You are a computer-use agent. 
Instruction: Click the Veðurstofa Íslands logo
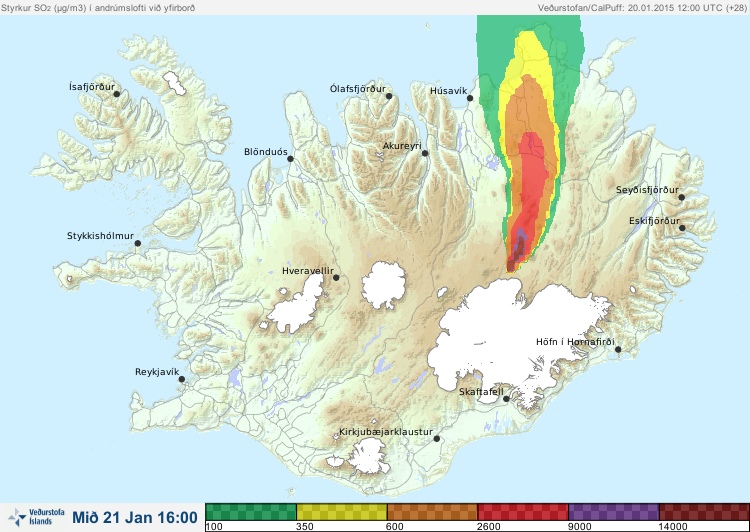pyautogui.click(x=36, y=517)
